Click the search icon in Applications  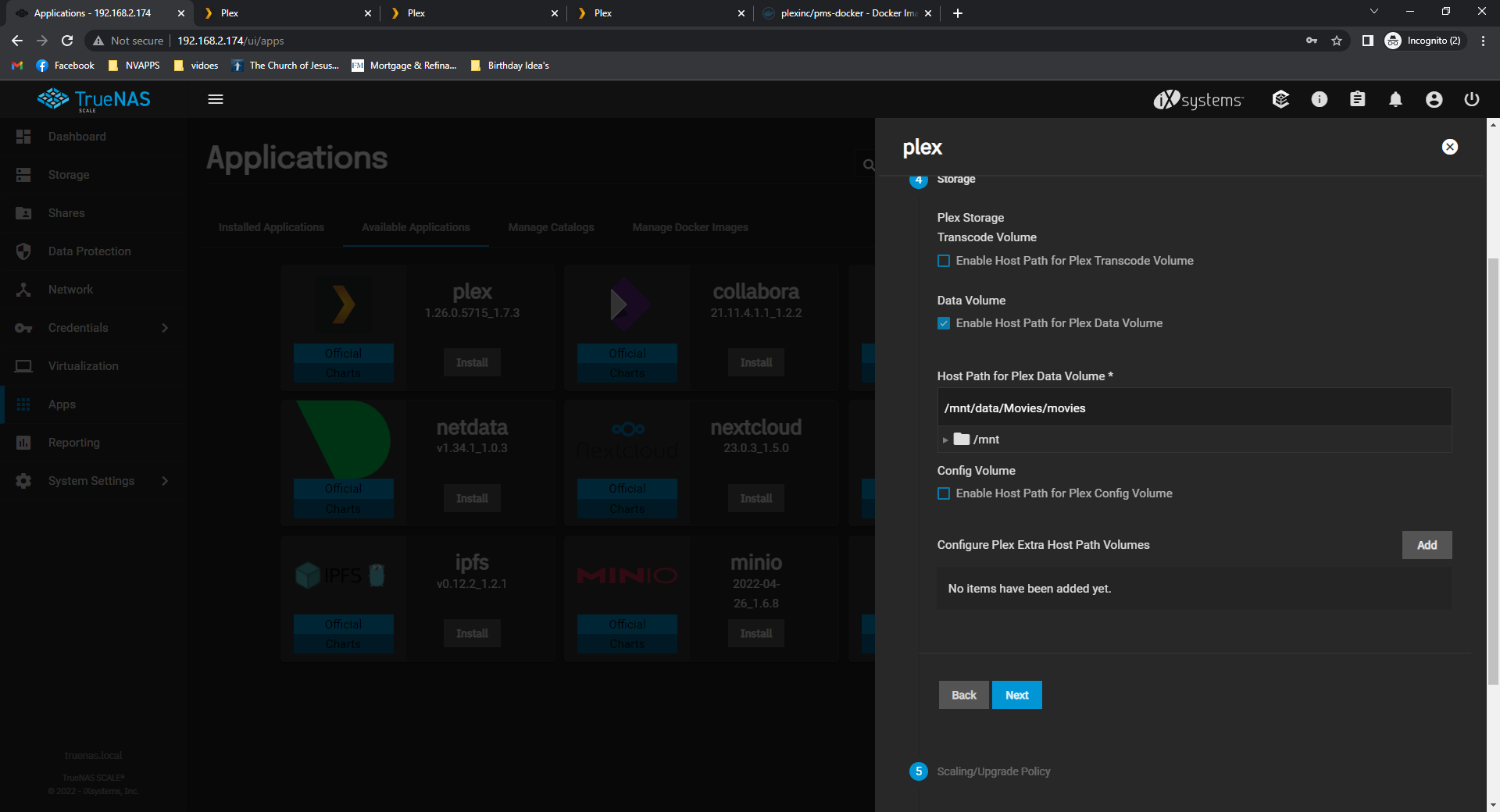pyautogui.click(x=868, y=165)
